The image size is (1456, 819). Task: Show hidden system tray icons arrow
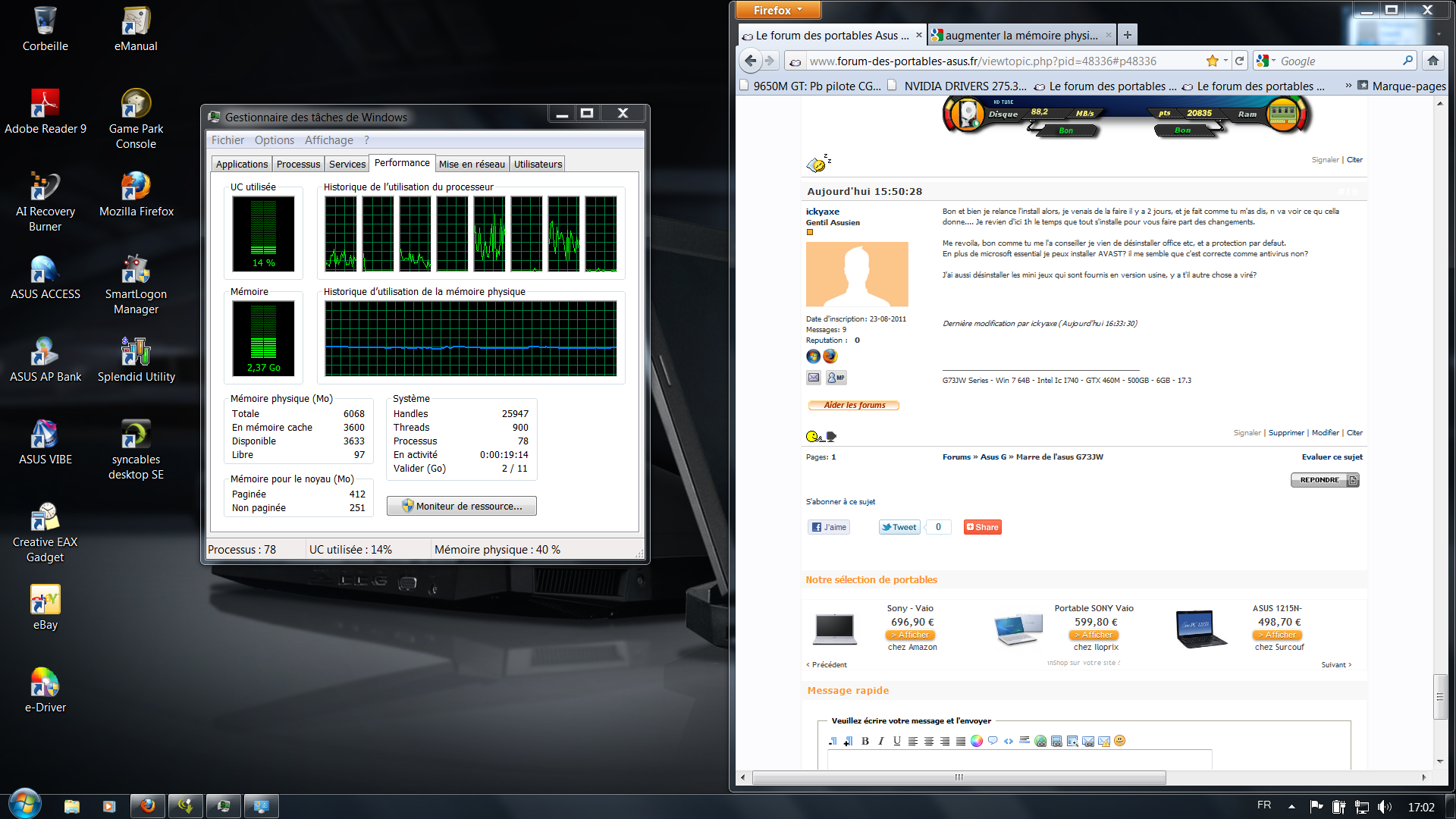[x=1291, y=806]
